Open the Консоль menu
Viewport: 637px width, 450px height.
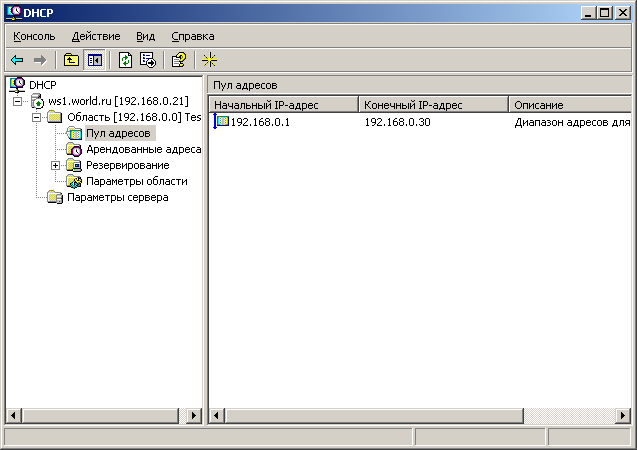(34, 36)
